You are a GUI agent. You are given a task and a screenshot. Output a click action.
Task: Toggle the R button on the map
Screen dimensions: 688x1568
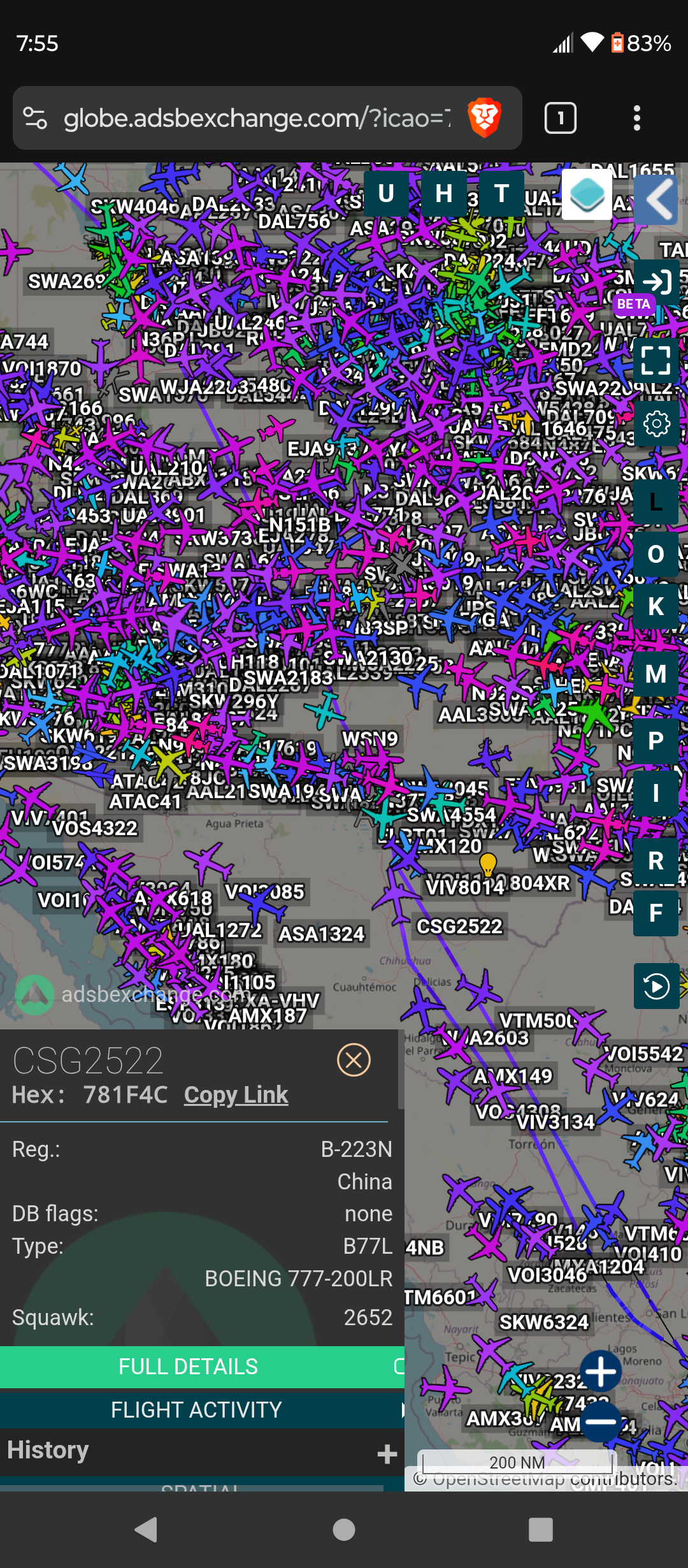click(x=656, y=861)
